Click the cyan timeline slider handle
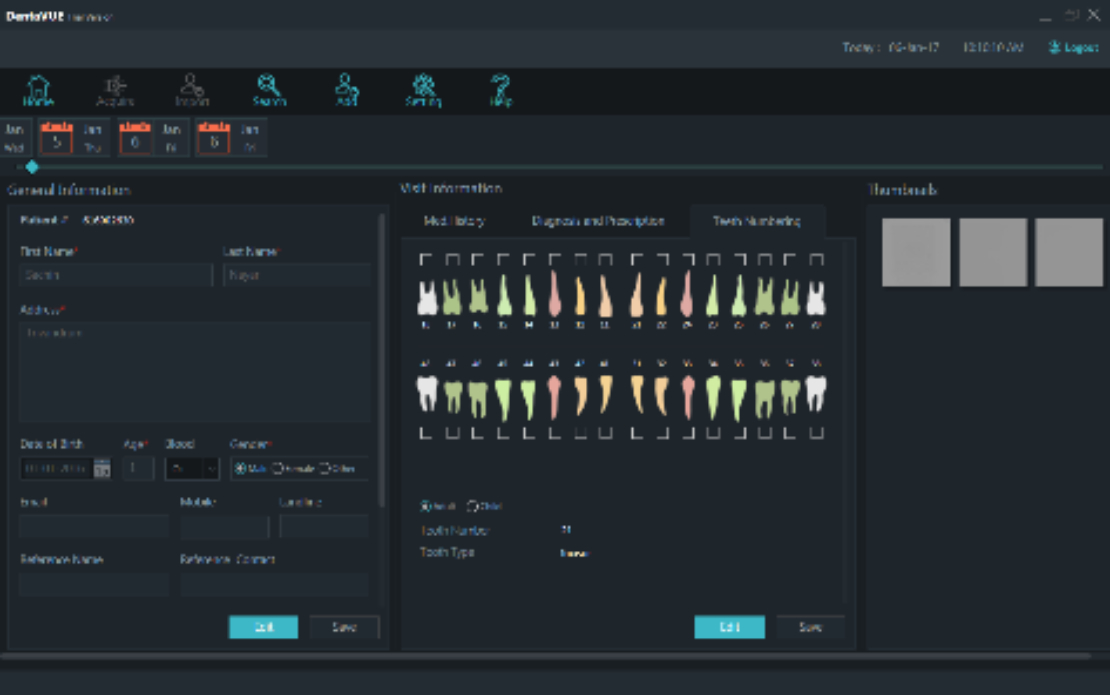 click(x=32, y=167)
